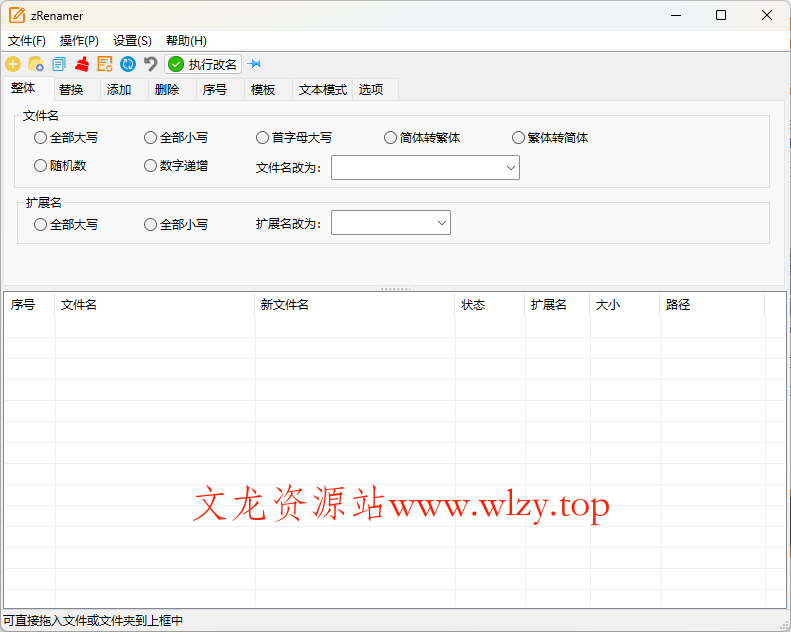
Task: Select the 随机数 radio button
Action: coord(60,165)
